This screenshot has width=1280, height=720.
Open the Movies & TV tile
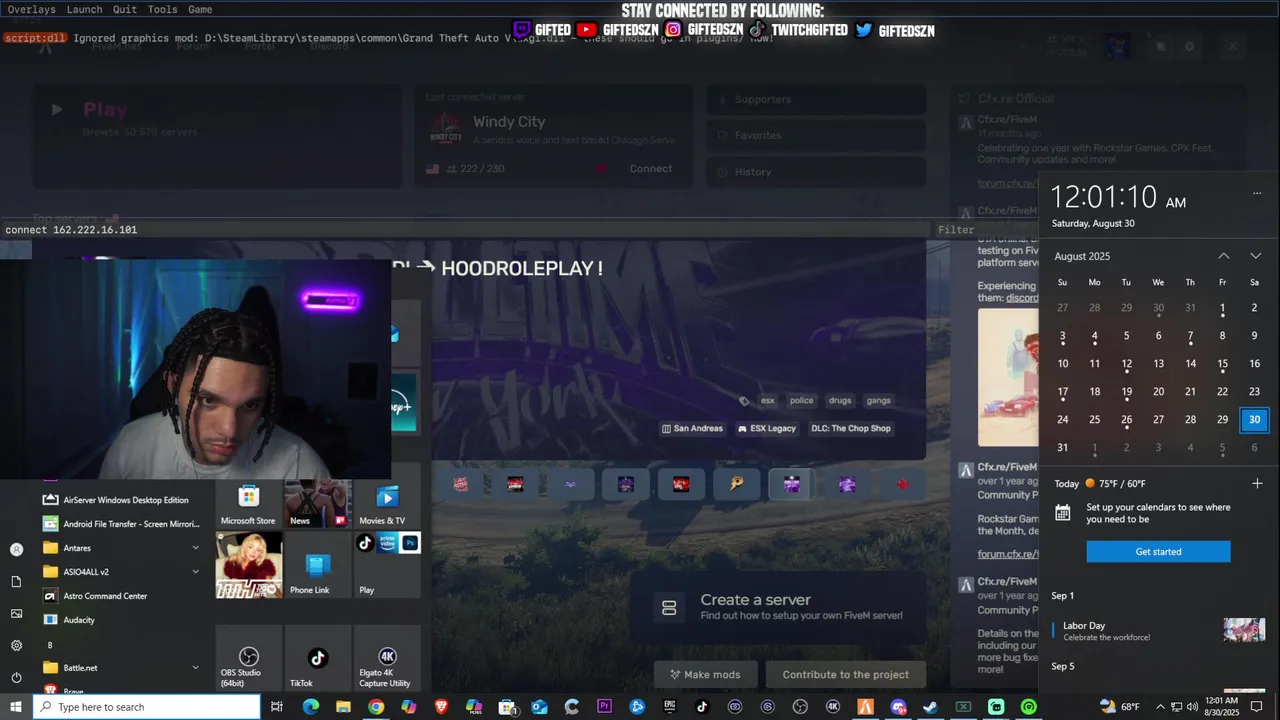387,504
